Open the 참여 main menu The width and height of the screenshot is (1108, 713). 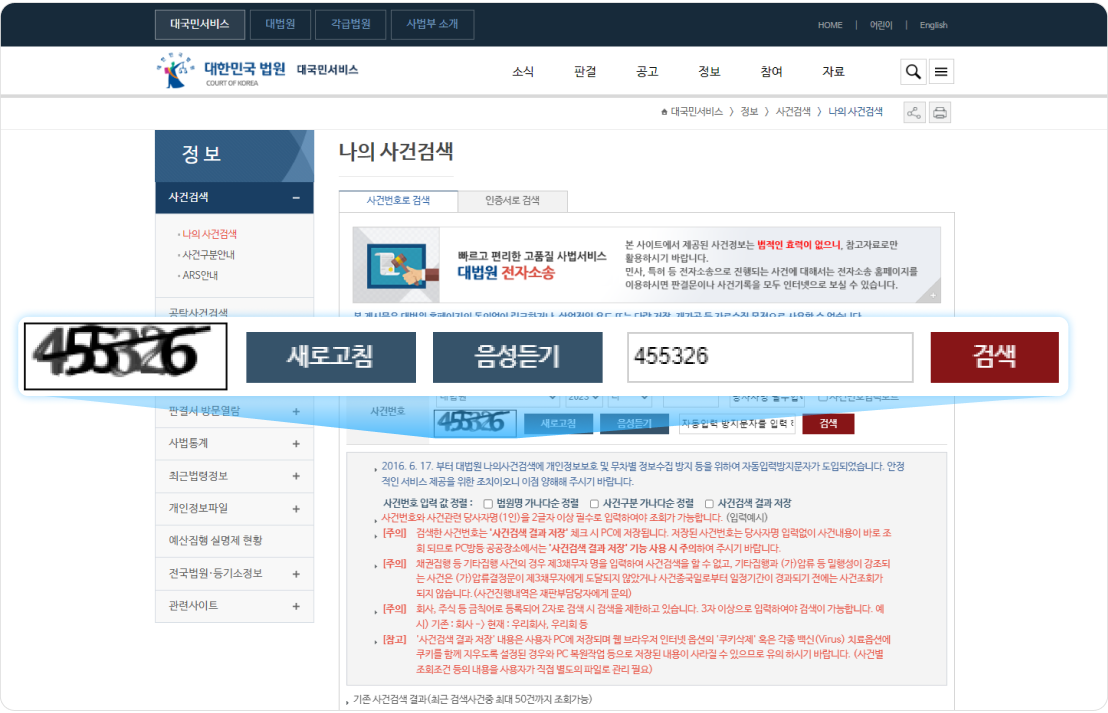(772, 71)
